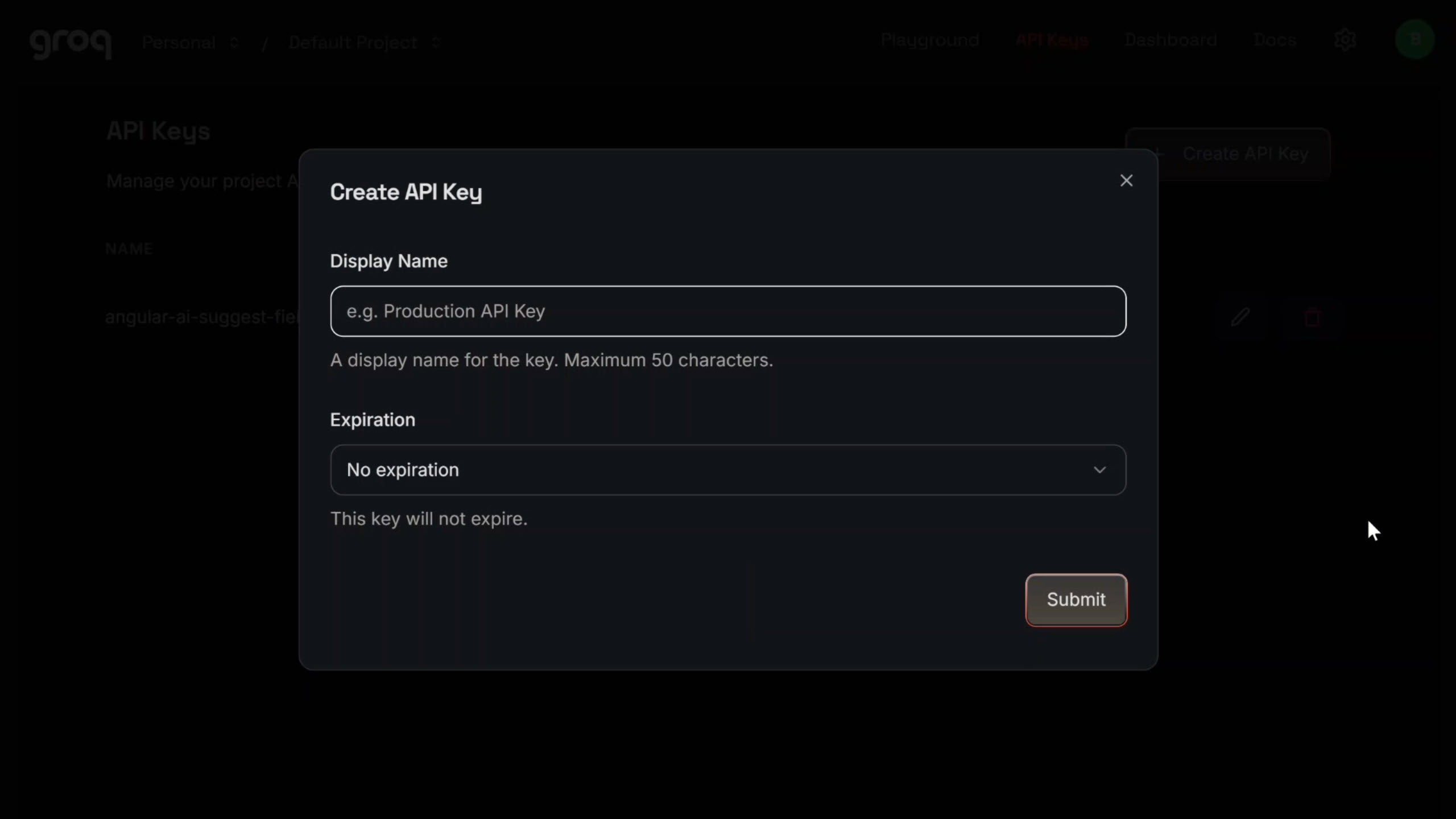
Task: Navigate to the Dashboard section
Action: point(1171,40)
